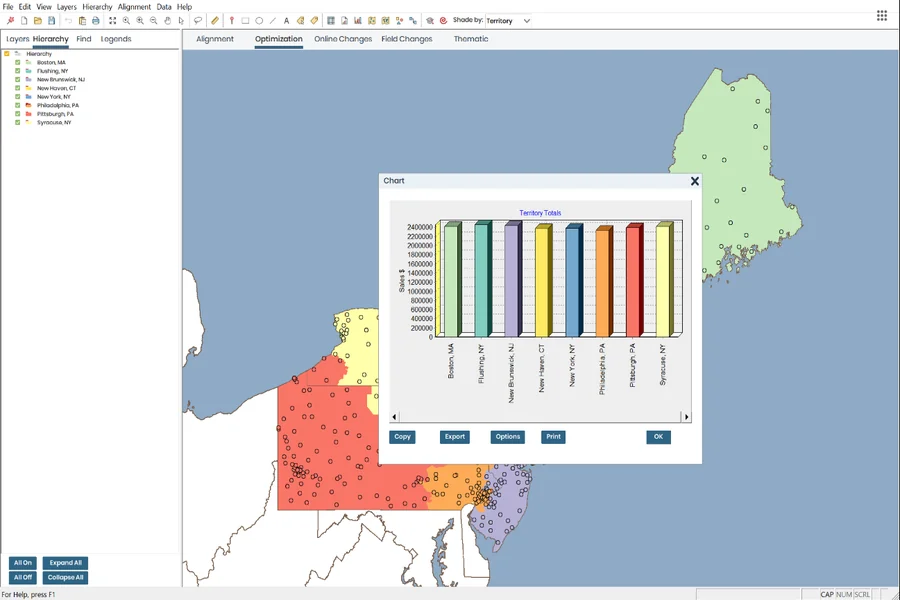Click the Print icon in the toolbar
The image size is (900, 600).
(95, 18)
